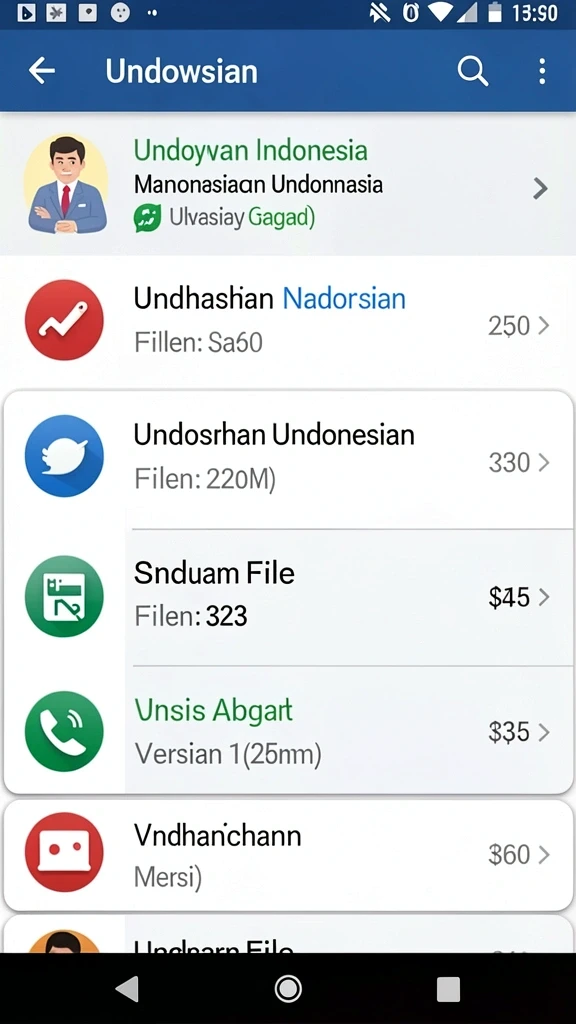Expand the chevron next to 250
The width and height of the screenshot is (576, 1024).
(x=543, y=325)
